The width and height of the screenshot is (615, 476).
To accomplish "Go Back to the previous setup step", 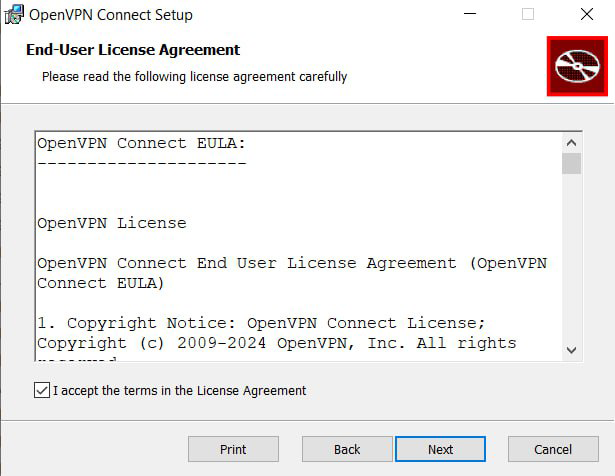I will click(x=347, y=449).
